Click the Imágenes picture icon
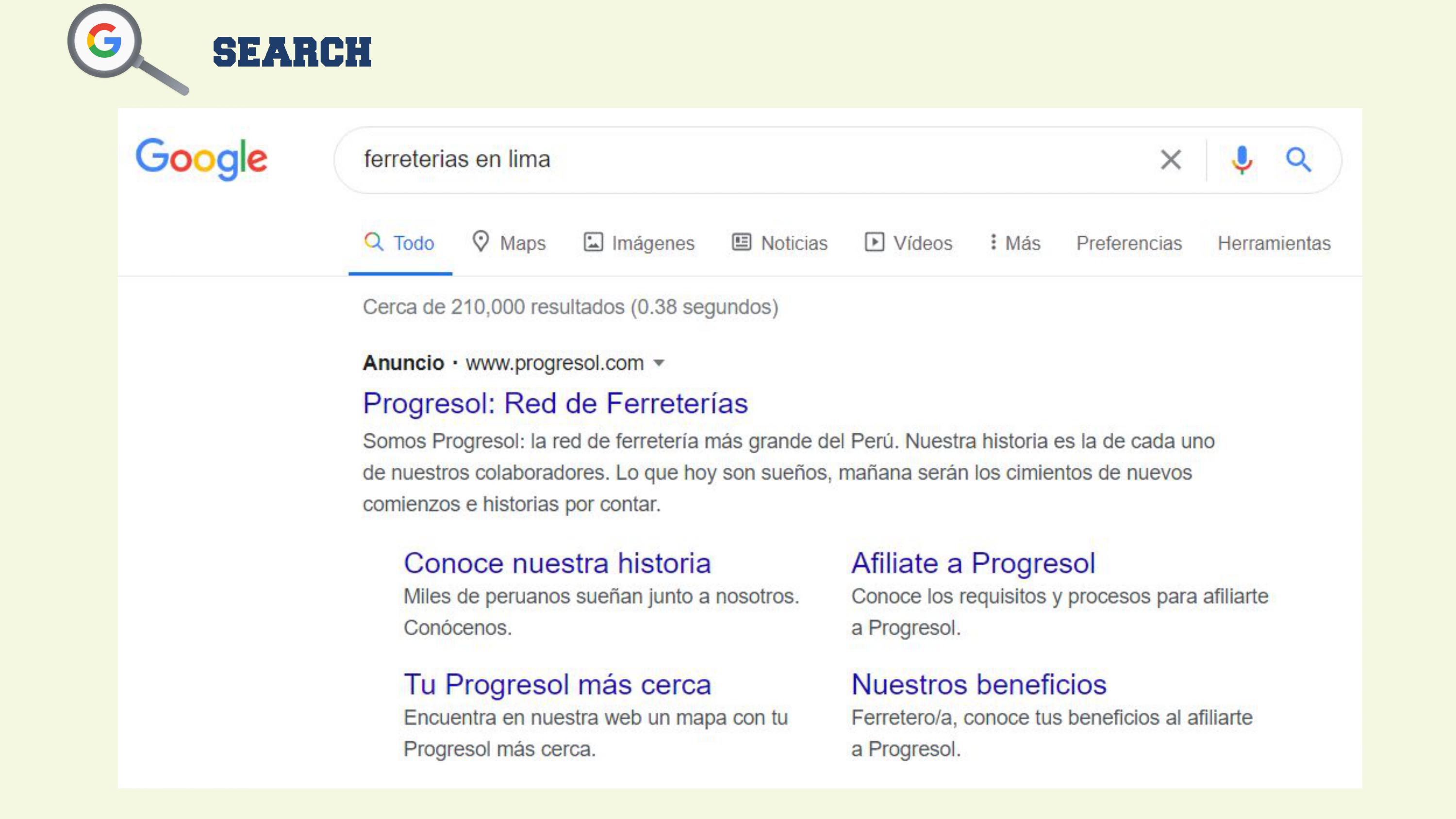 593,242
